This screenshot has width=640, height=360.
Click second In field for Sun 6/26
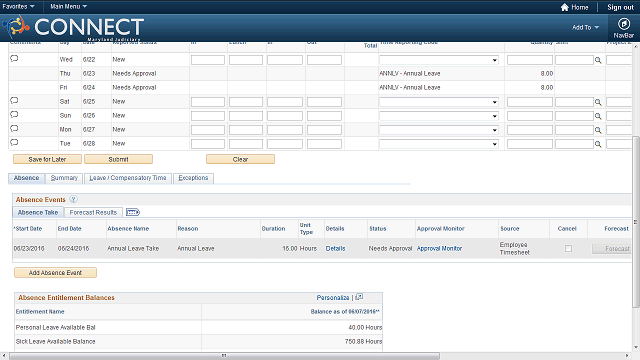tap(285, 116)
